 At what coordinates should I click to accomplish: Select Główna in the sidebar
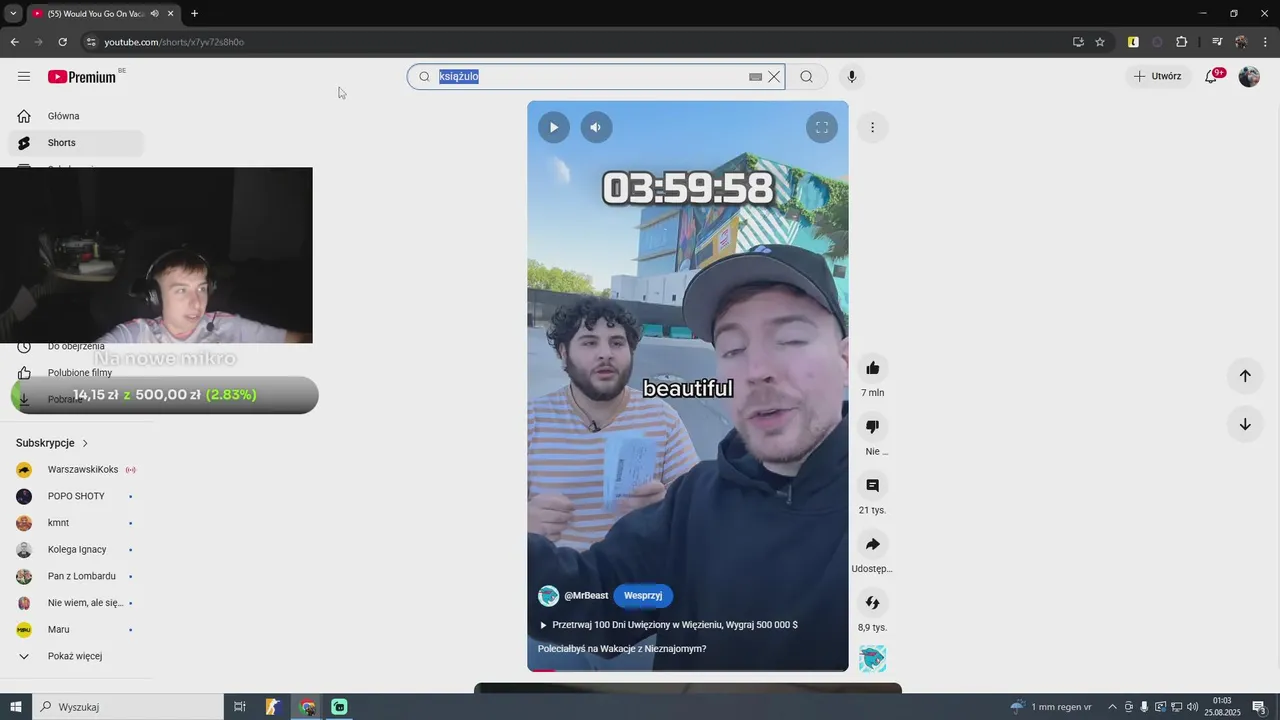[76, 116]
